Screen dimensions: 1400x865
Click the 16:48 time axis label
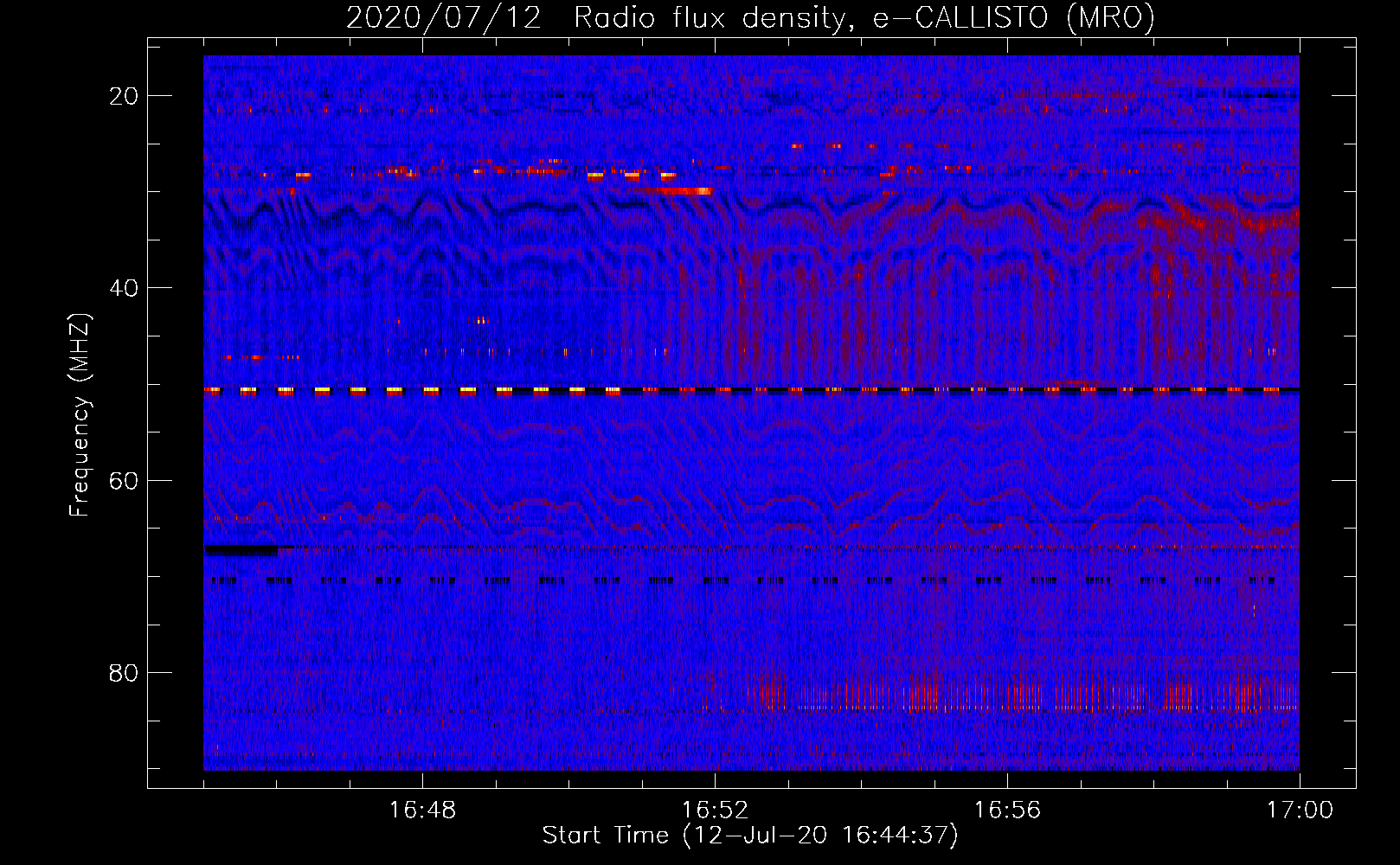[422, 811]
